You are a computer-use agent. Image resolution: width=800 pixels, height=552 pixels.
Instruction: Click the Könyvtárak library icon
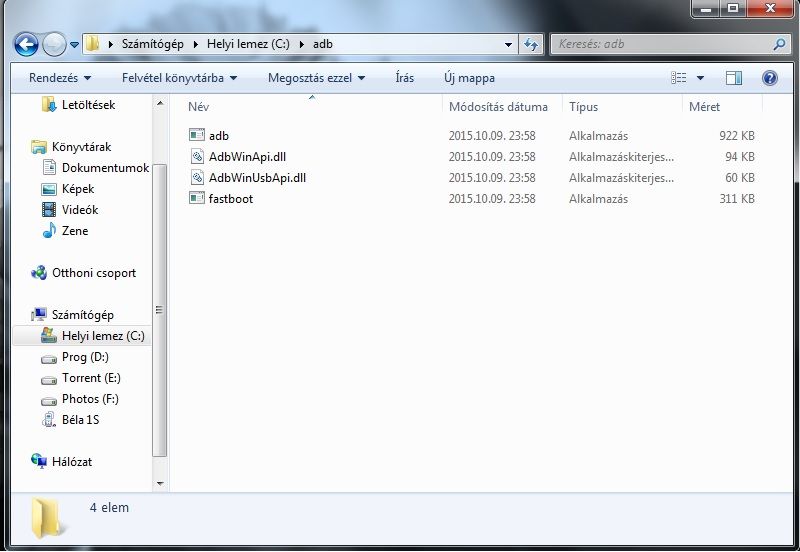coord(39,147)
